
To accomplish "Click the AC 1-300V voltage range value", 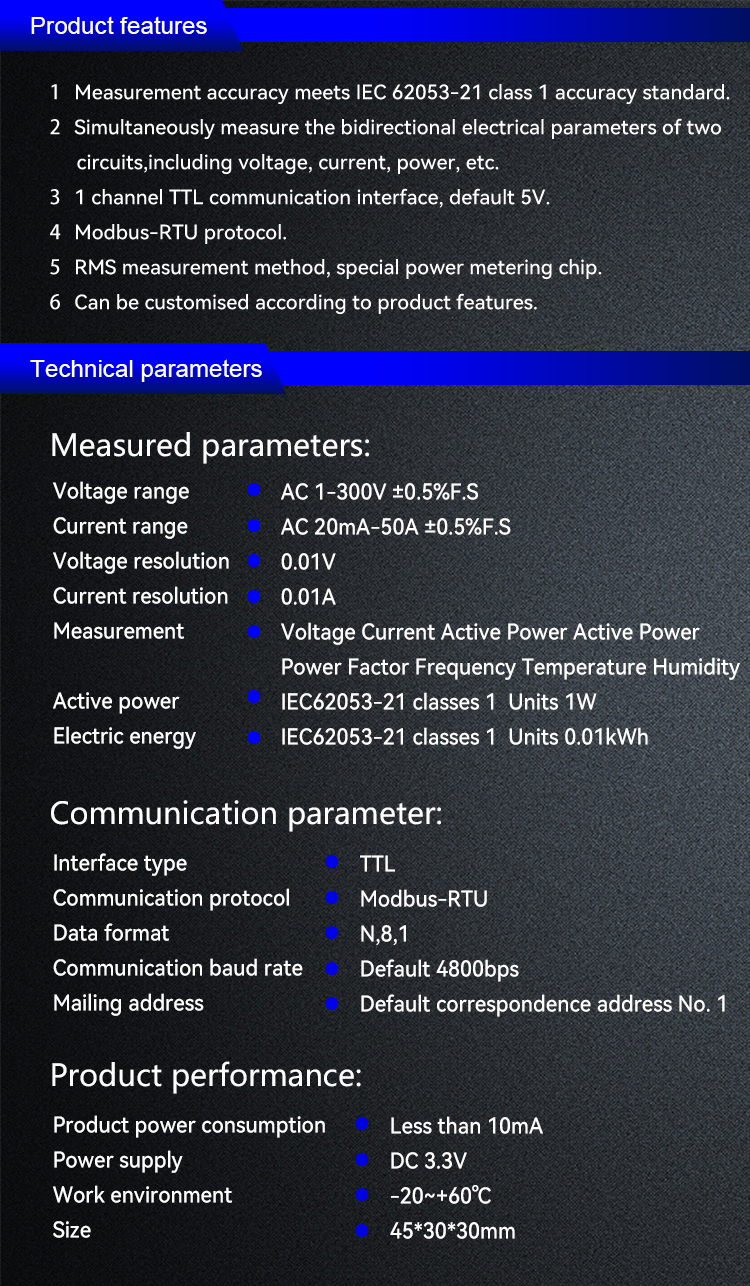I will 379,492.
